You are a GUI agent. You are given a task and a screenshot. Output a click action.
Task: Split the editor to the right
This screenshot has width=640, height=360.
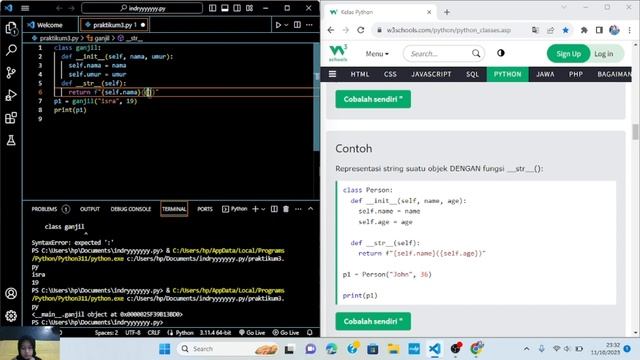coord(298,25)
